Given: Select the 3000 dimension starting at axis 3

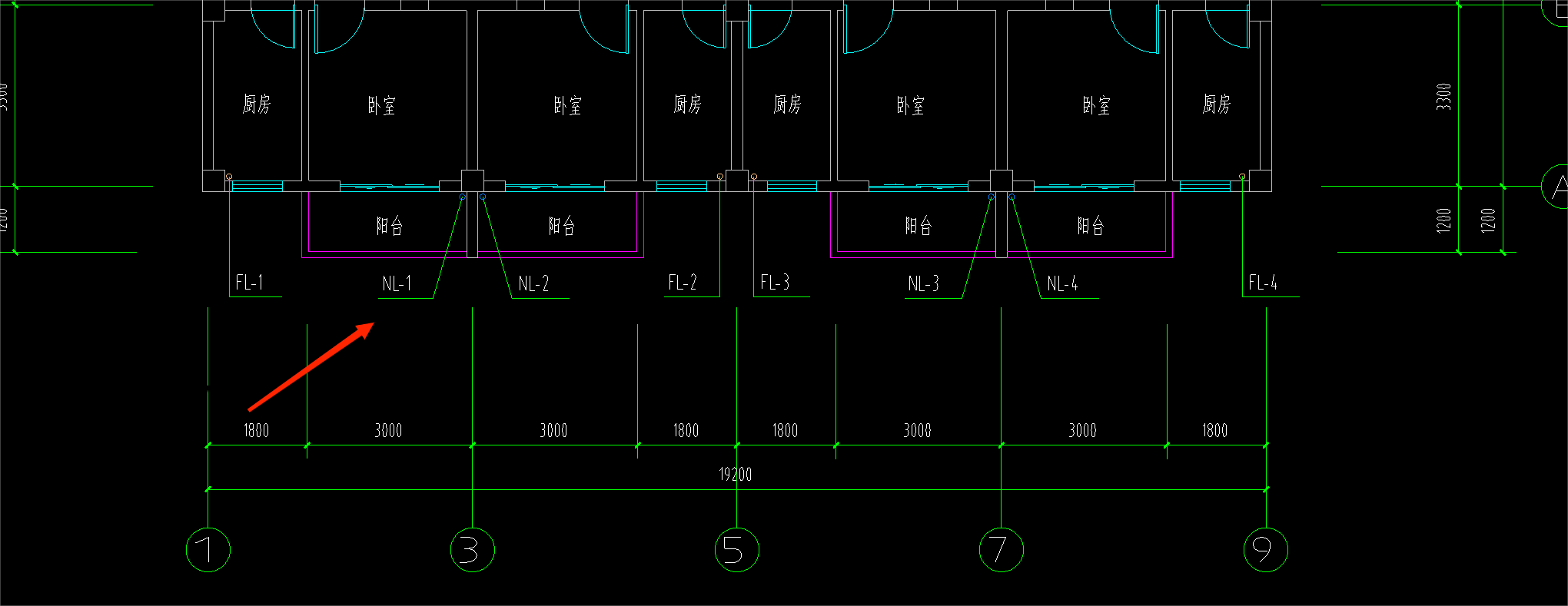Looking at the screenshot, I should pos(553,430).
